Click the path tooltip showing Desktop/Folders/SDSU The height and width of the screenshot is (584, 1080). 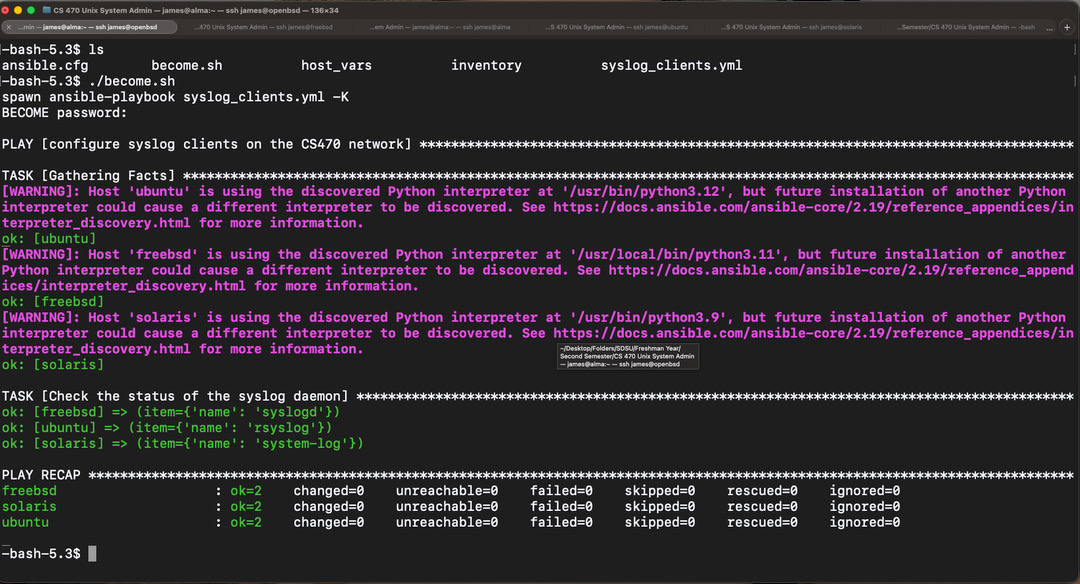pos(627,356)
